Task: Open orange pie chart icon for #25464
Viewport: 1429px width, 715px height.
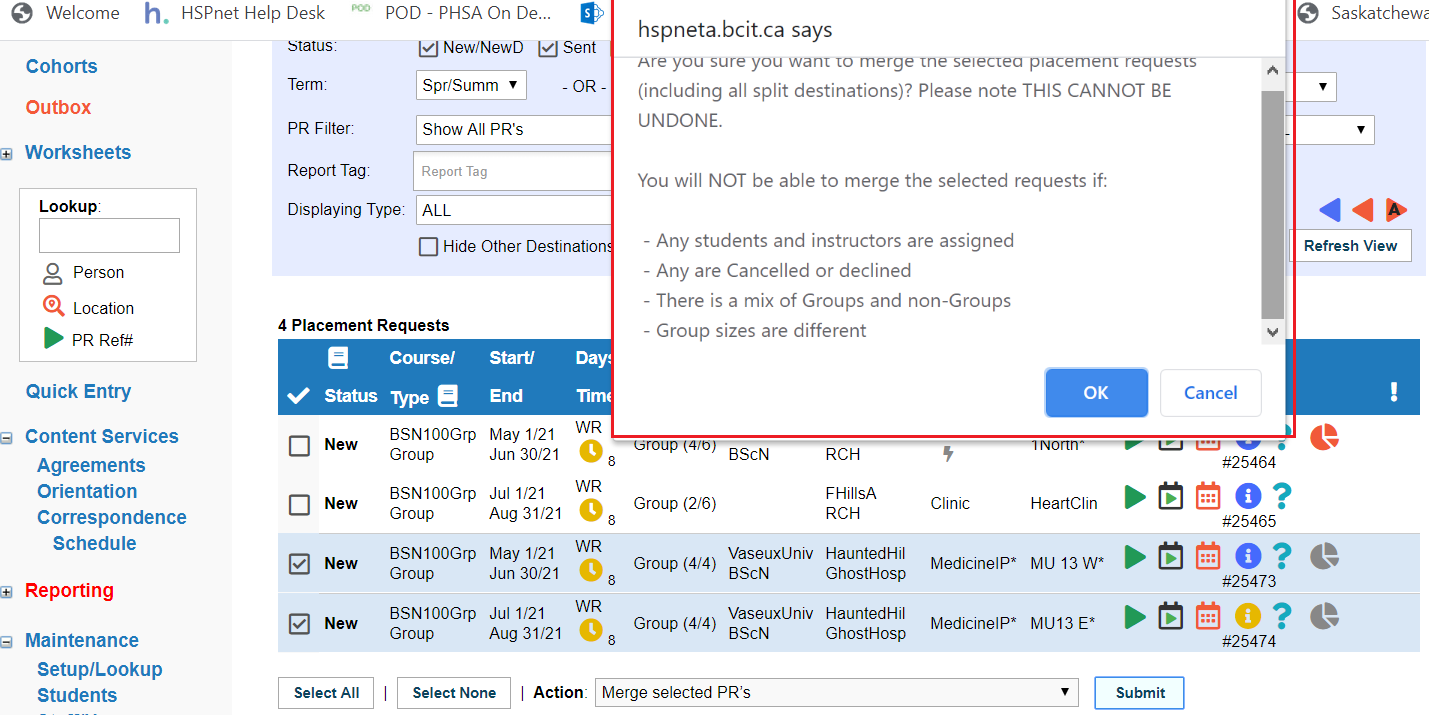Action: (x=1324, y=437)
